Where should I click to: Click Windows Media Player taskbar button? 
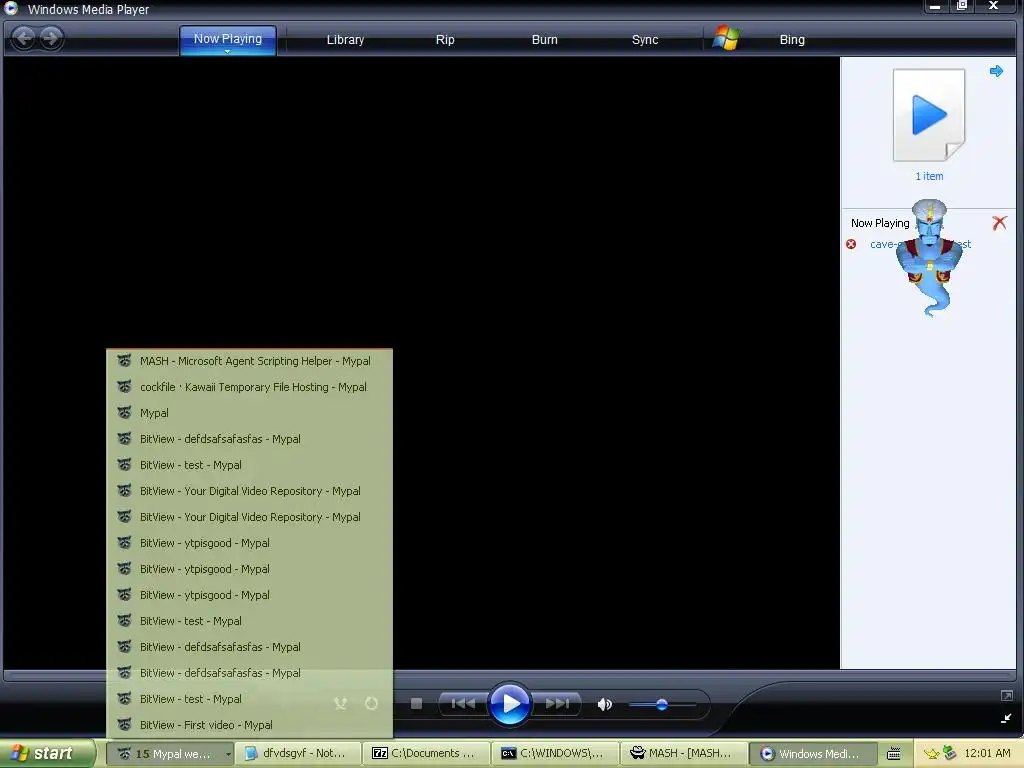812,754
